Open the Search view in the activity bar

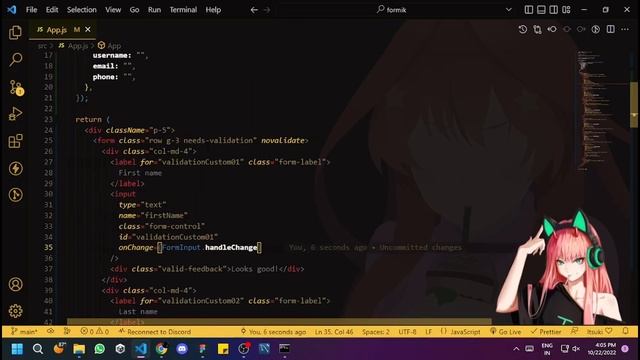coord(16,60)
